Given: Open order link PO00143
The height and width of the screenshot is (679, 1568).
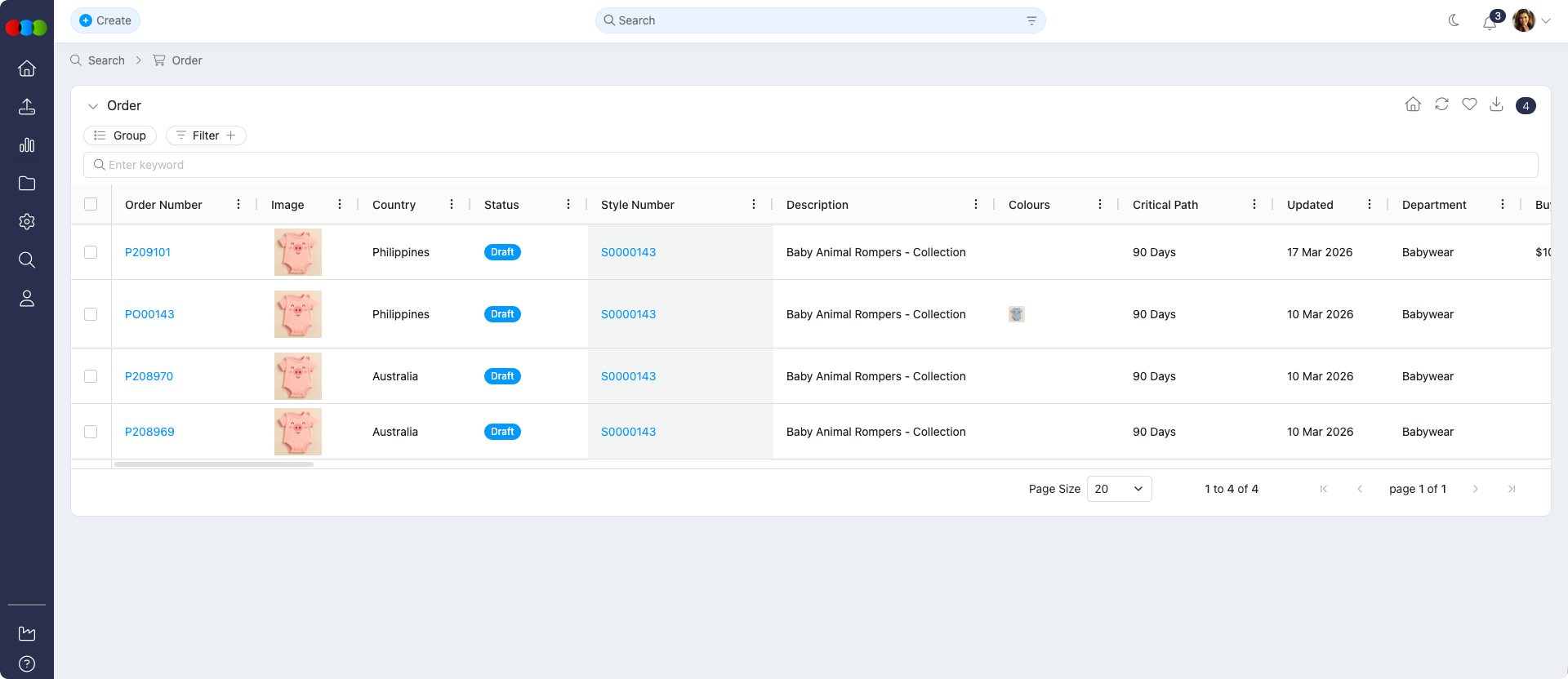Looking at the screenshot, I should tap(149, 314).
